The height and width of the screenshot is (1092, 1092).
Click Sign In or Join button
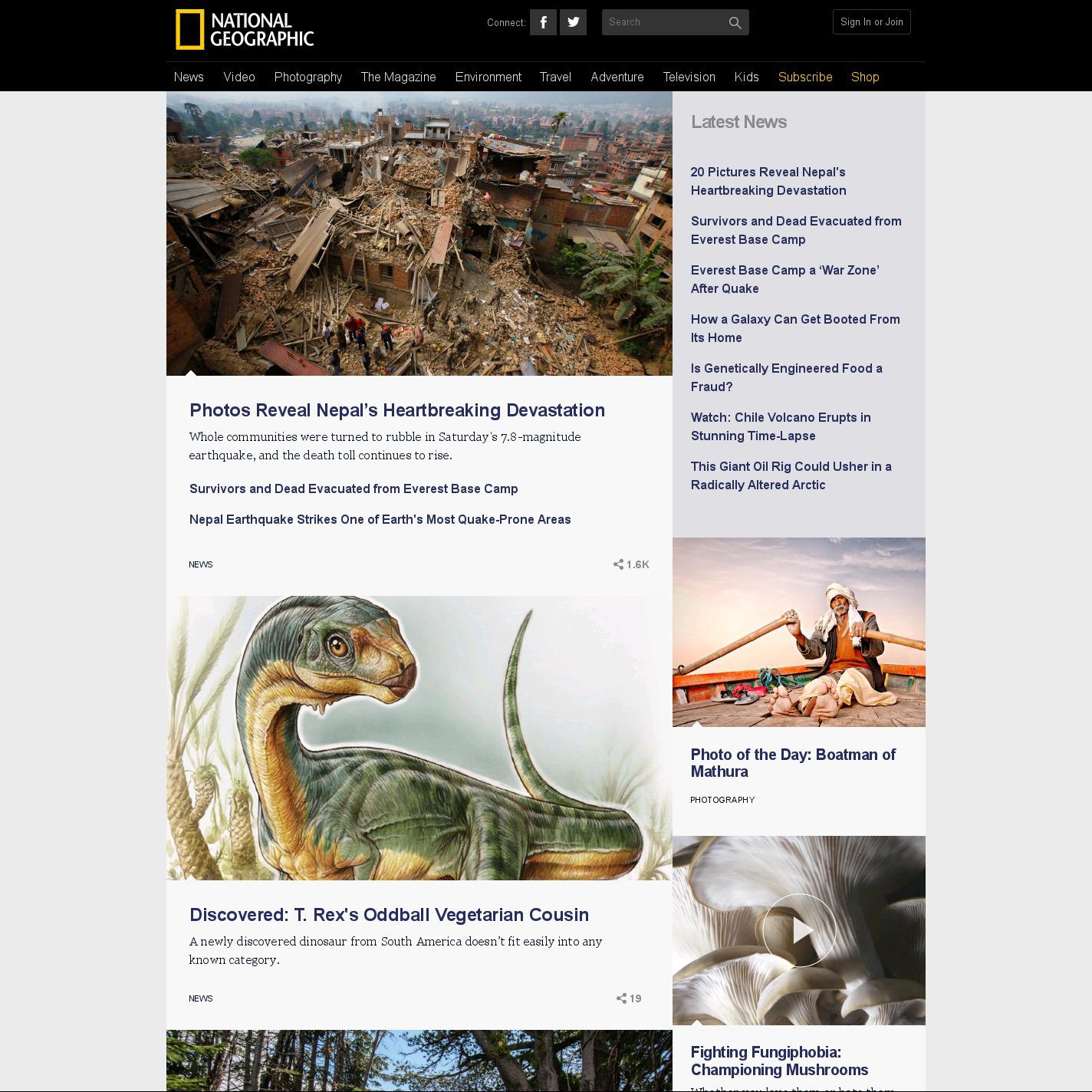tap(871, 22)
